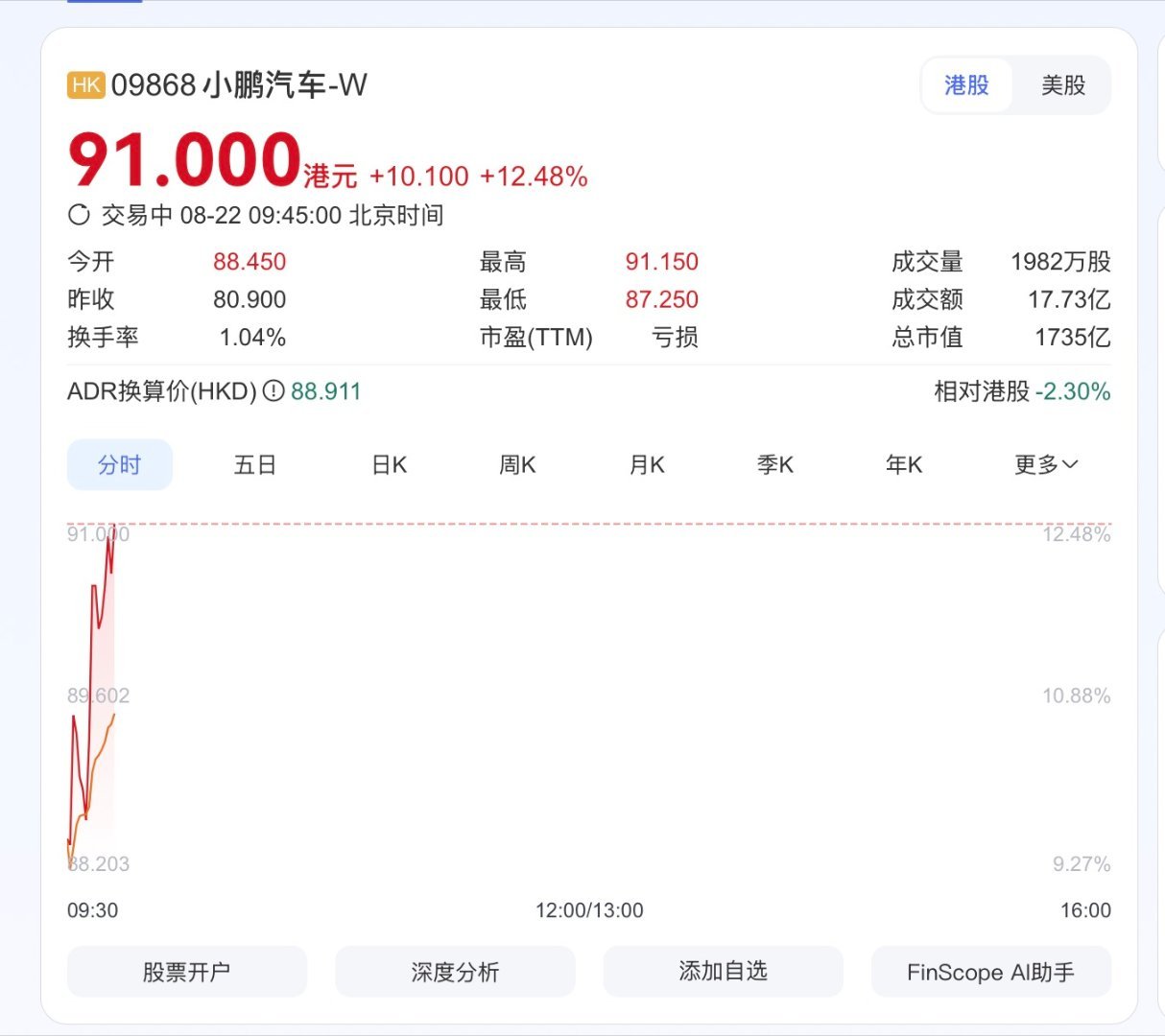Viewport: 1165px width, 1036px height.
Task: Click the 9.27% right axis label
Action: click(1082, 864)
